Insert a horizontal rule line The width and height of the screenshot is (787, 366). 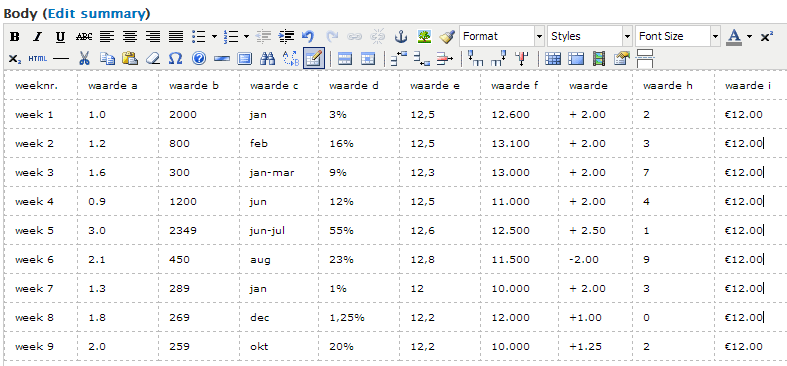tap(61, 59)
